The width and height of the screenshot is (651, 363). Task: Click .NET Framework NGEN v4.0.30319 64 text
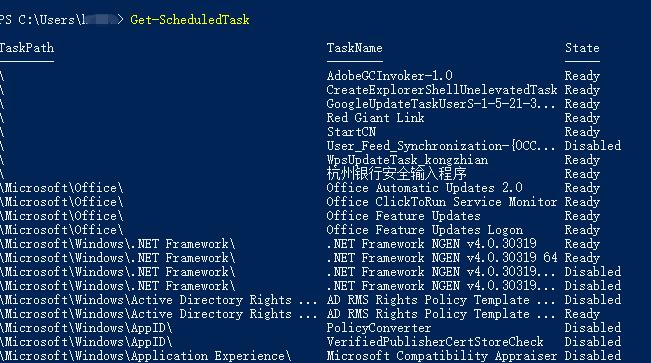442,258
